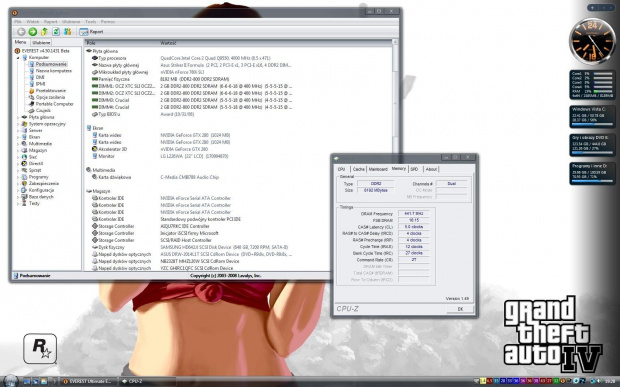Open Przetaktowanie (overclock) tree entry

(51, 91)
